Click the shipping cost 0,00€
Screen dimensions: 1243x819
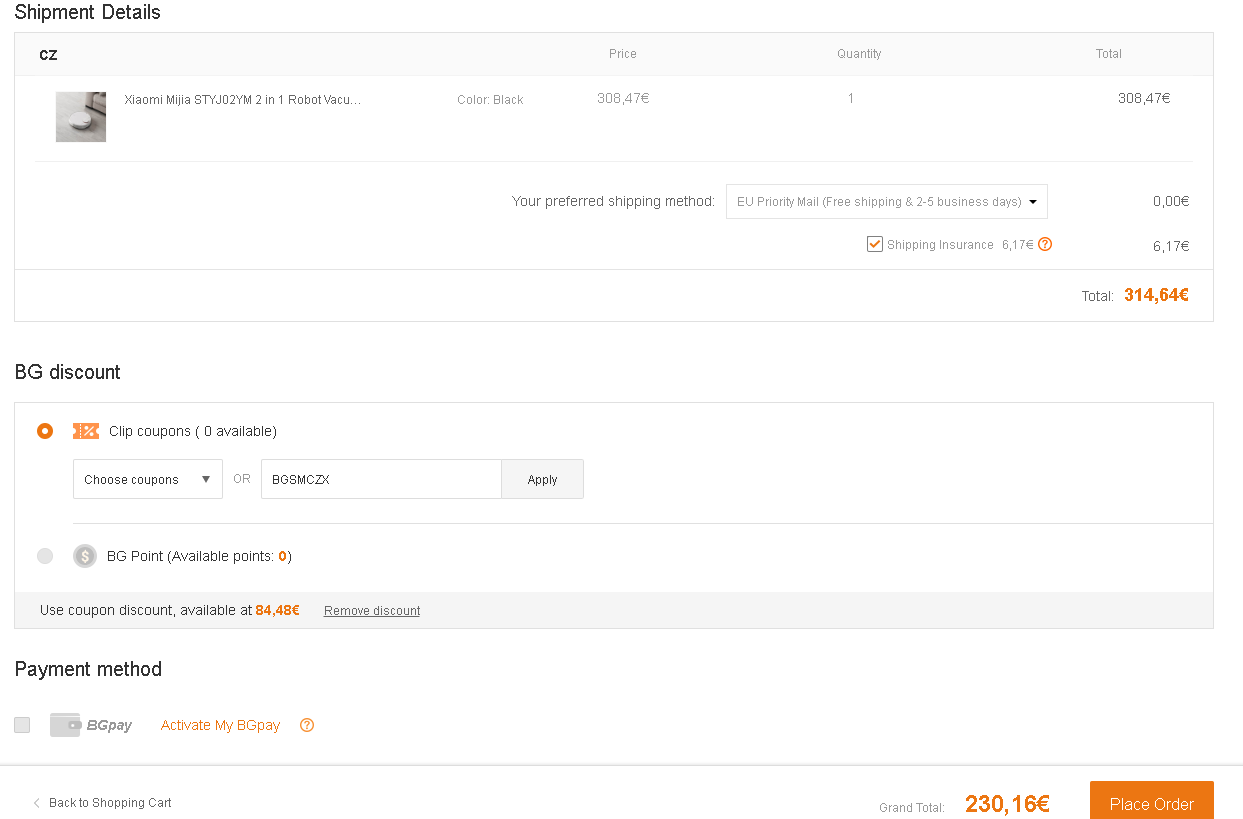pos(1171,201)
